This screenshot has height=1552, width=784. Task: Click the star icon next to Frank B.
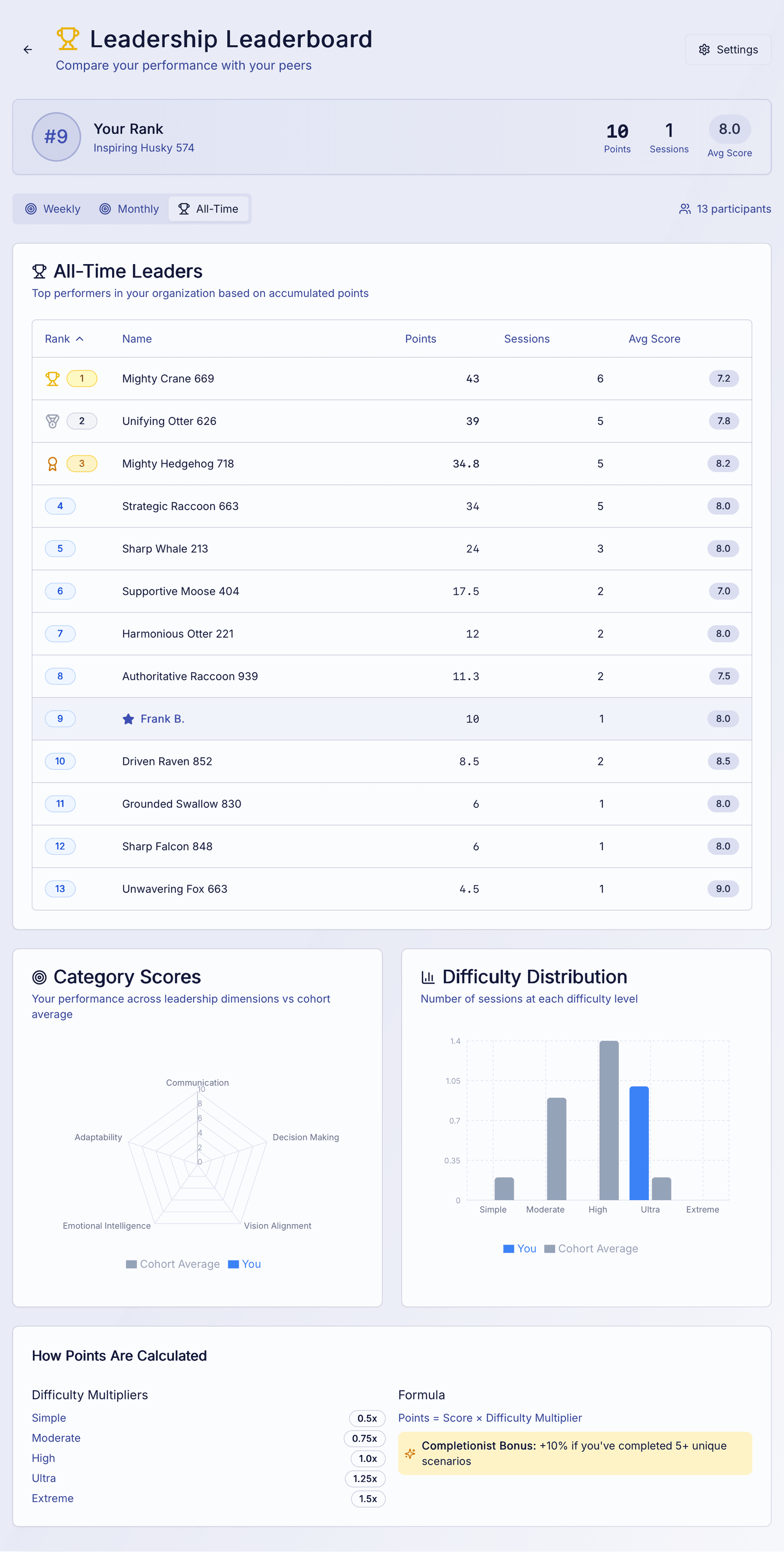click(128, 718)
